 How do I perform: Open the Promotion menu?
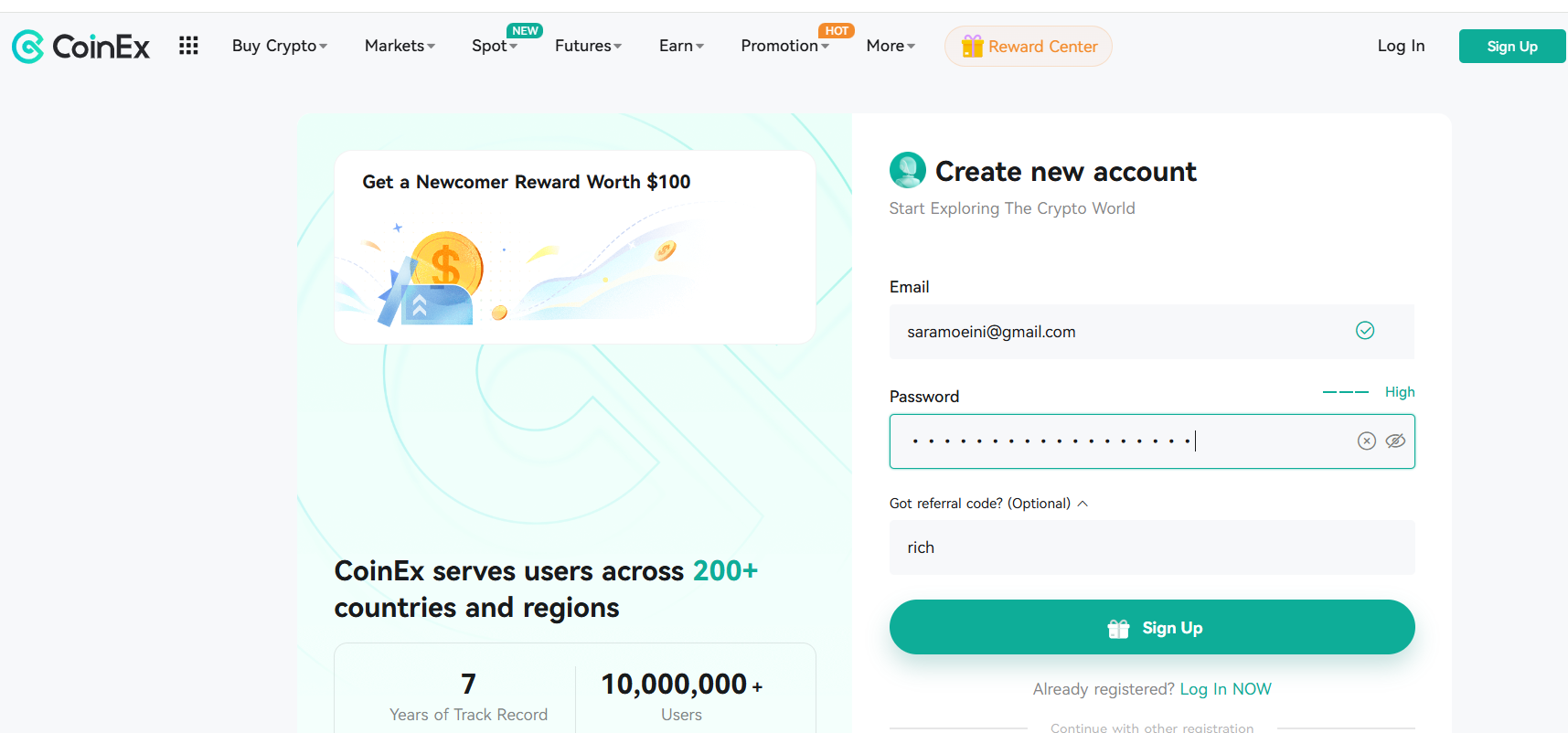784,46
